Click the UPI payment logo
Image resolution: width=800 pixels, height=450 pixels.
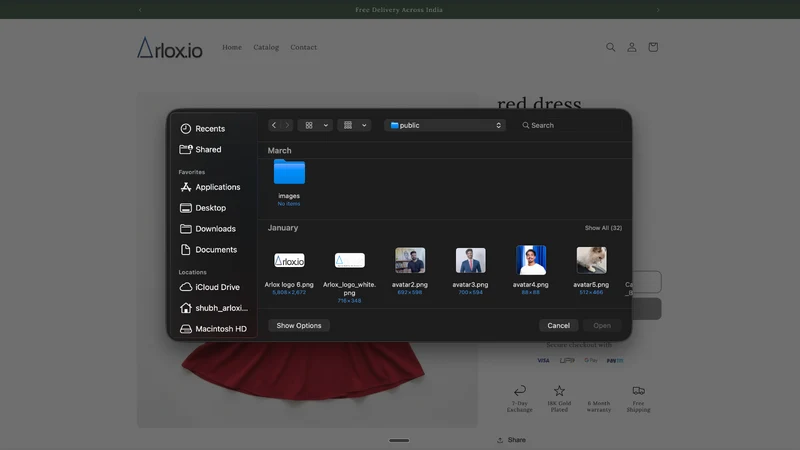tap(567, 360)
